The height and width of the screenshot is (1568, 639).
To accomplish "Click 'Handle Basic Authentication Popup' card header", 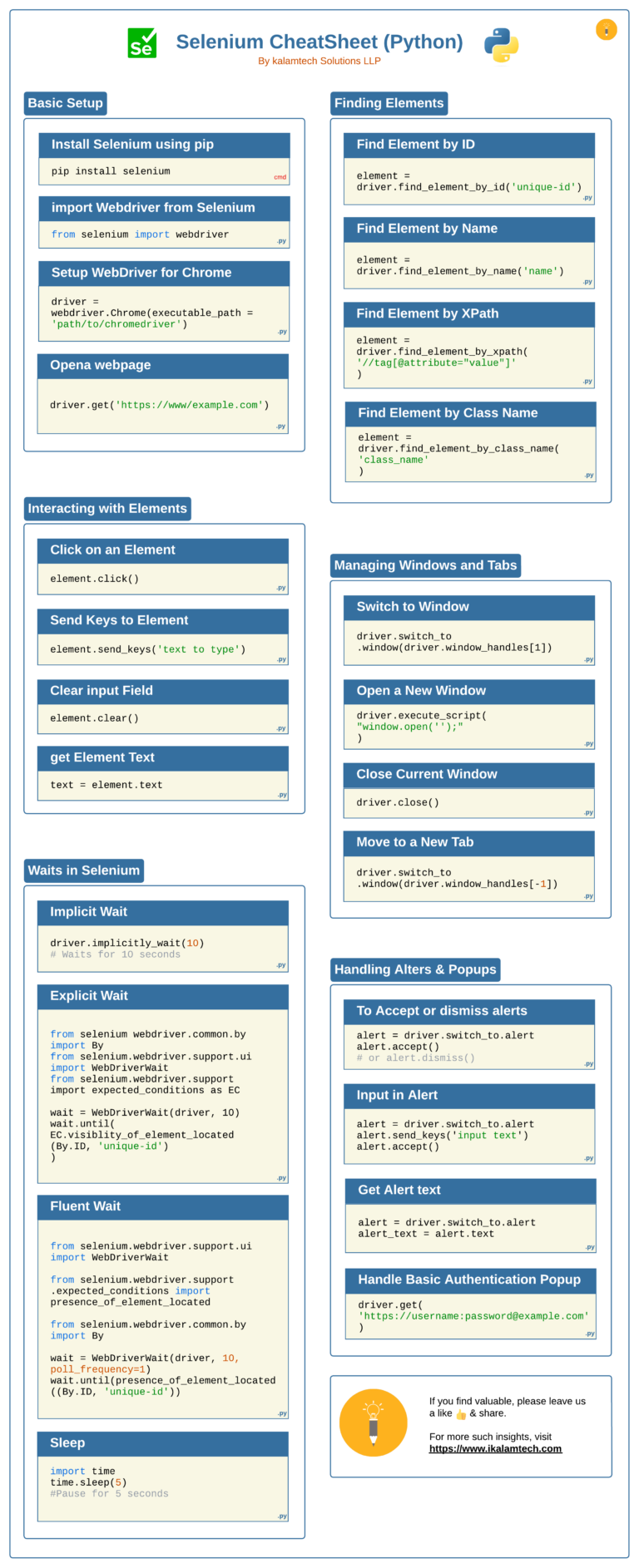I will click(472, 1281).
